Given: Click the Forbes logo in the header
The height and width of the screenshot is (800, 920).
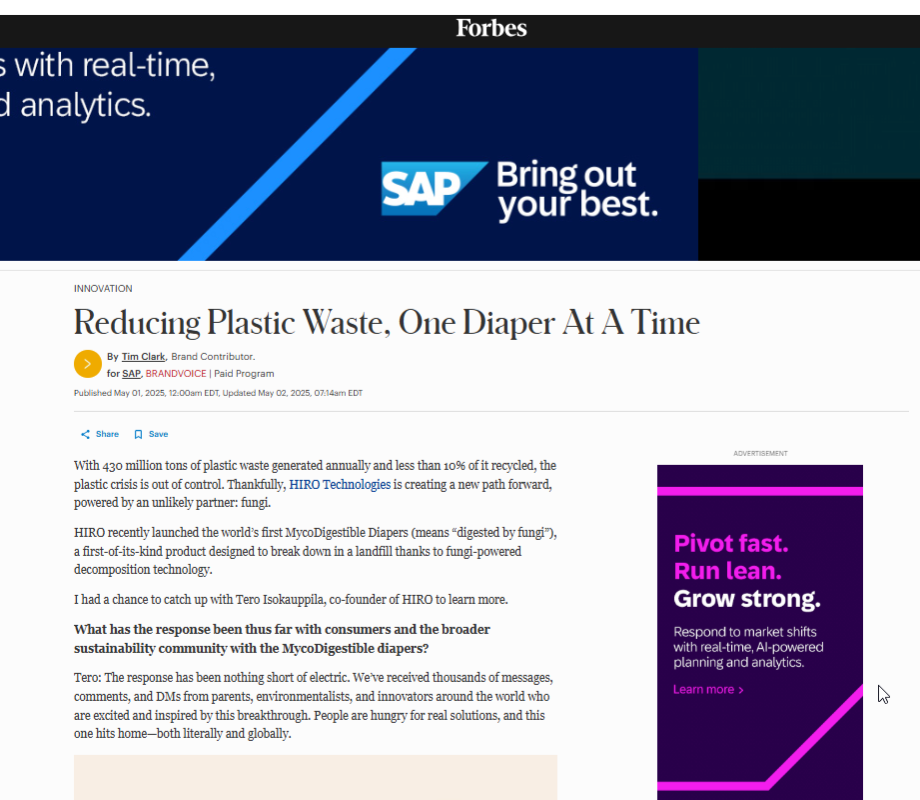Looking at the screenshot, I should pos(491,28).
